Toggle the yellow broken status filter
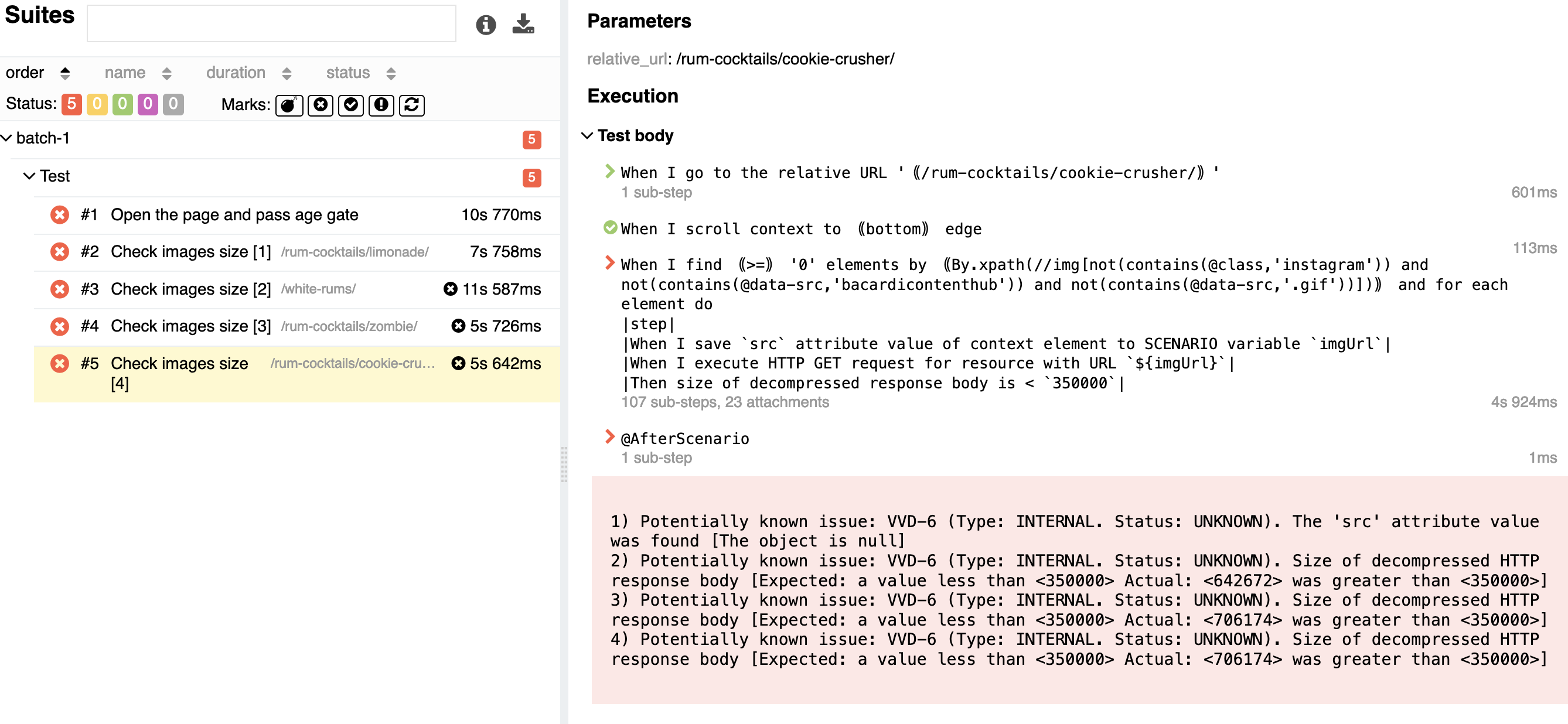 point(96,104)
